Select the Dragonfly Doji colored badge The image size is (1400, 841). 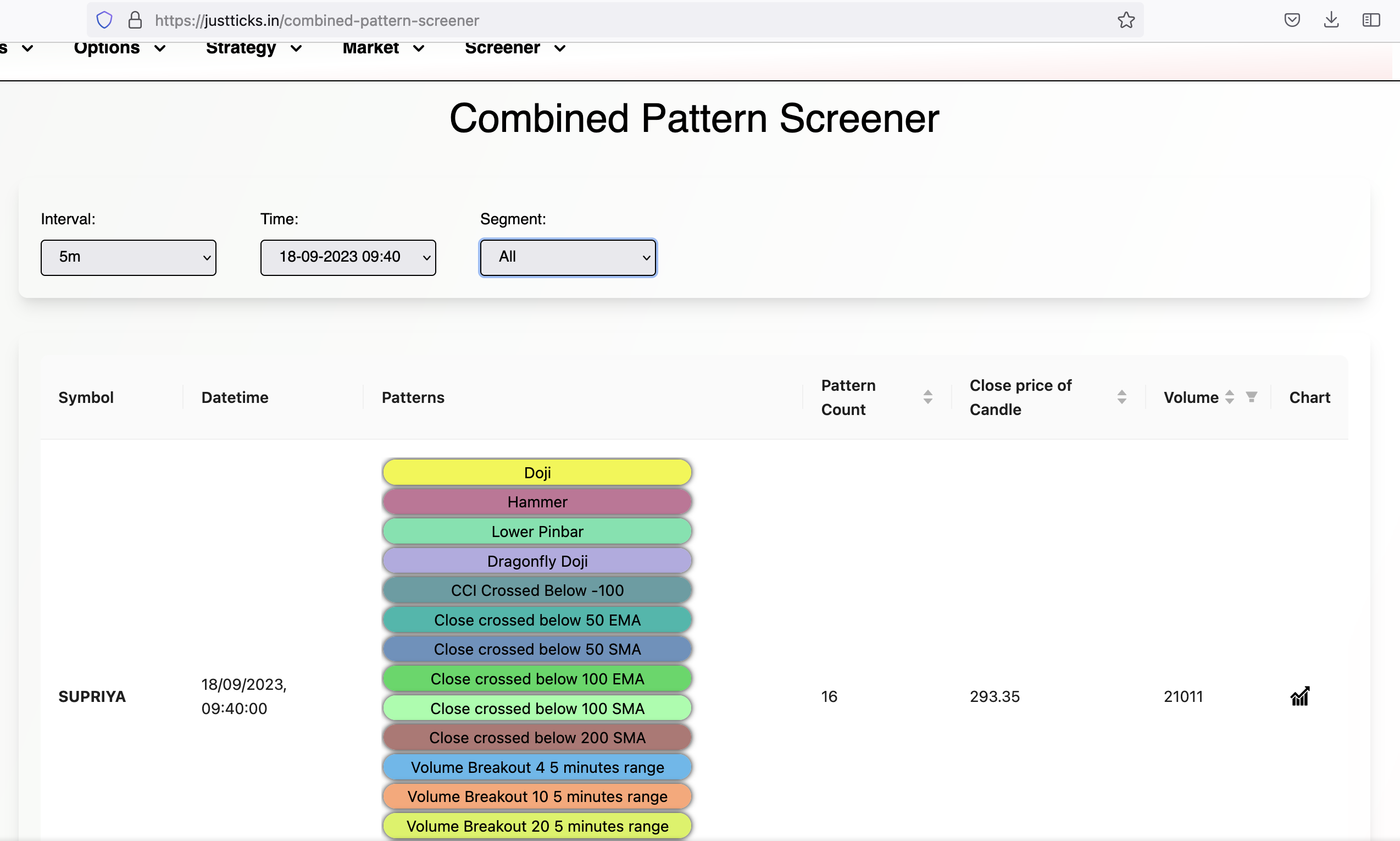536,561
